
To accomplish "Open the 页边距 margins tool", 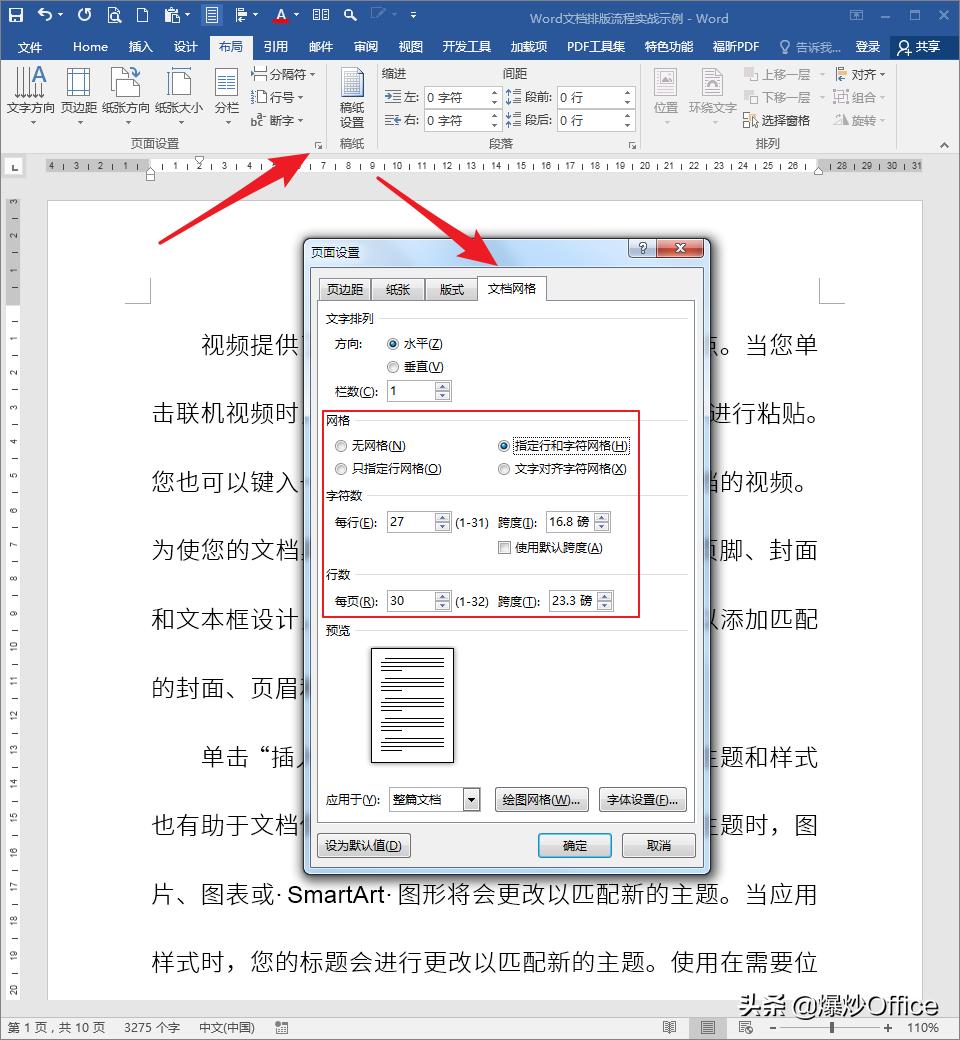I will [80, 95].
